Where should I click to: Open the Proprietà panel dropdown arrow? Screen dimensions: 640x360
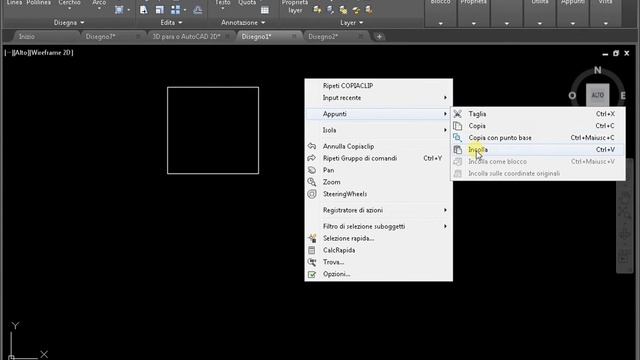pyautogui.click(x=473, y=24)
